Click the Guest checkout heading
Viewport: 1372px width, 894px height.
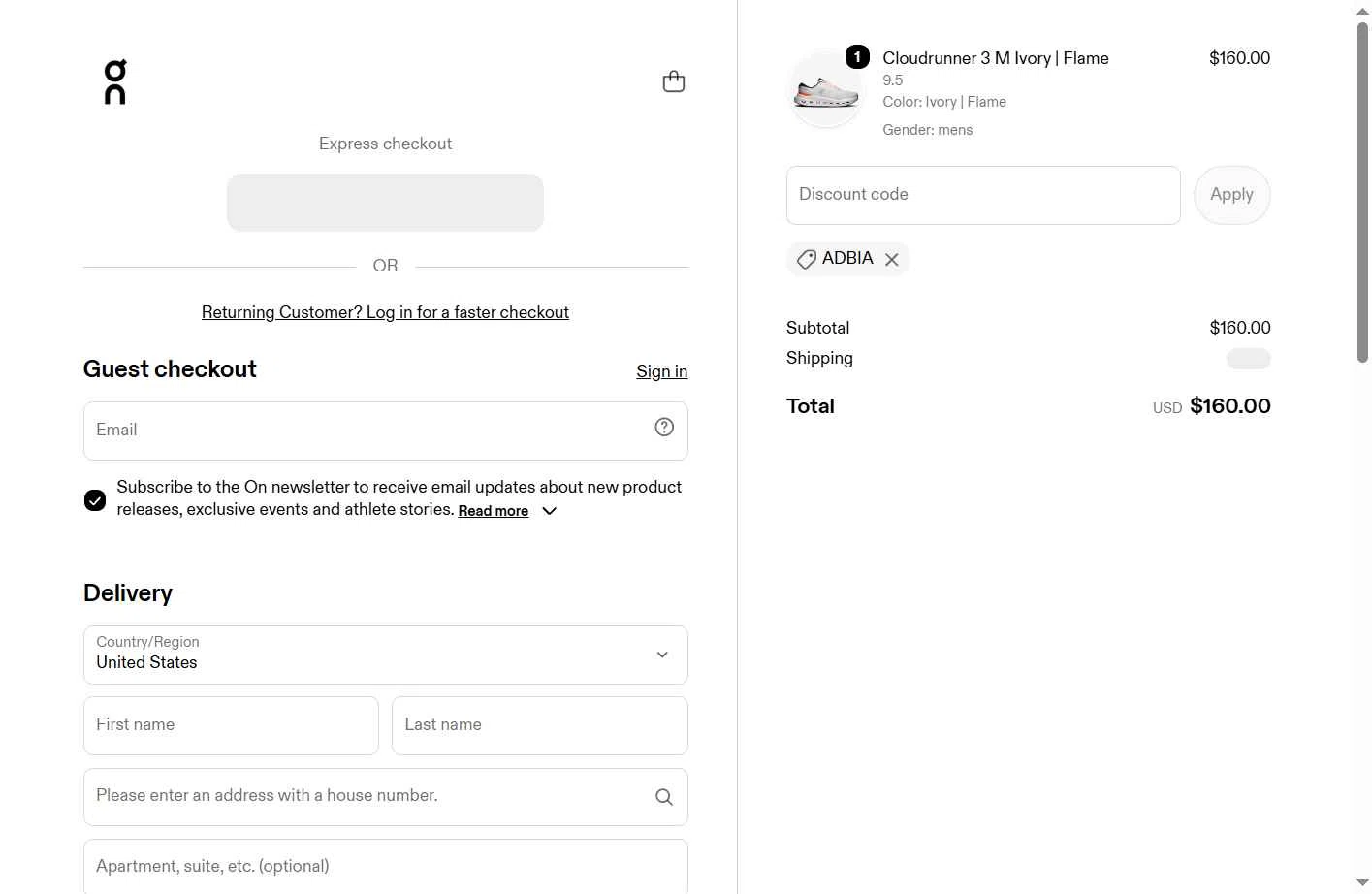(170, 369)
